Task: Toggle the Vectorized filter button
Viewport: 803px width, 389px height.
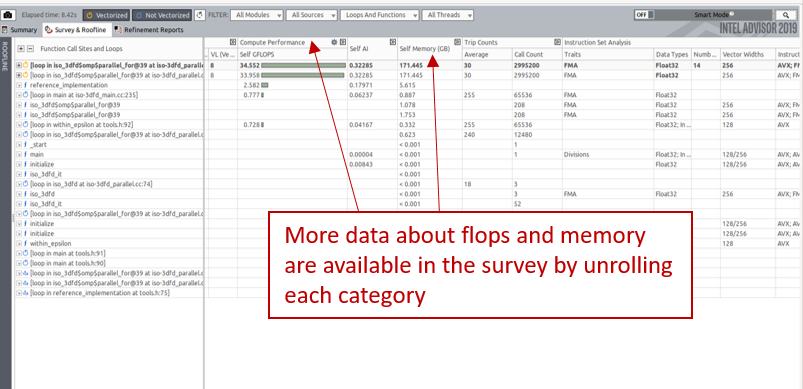Action: [x=106, y=15]
